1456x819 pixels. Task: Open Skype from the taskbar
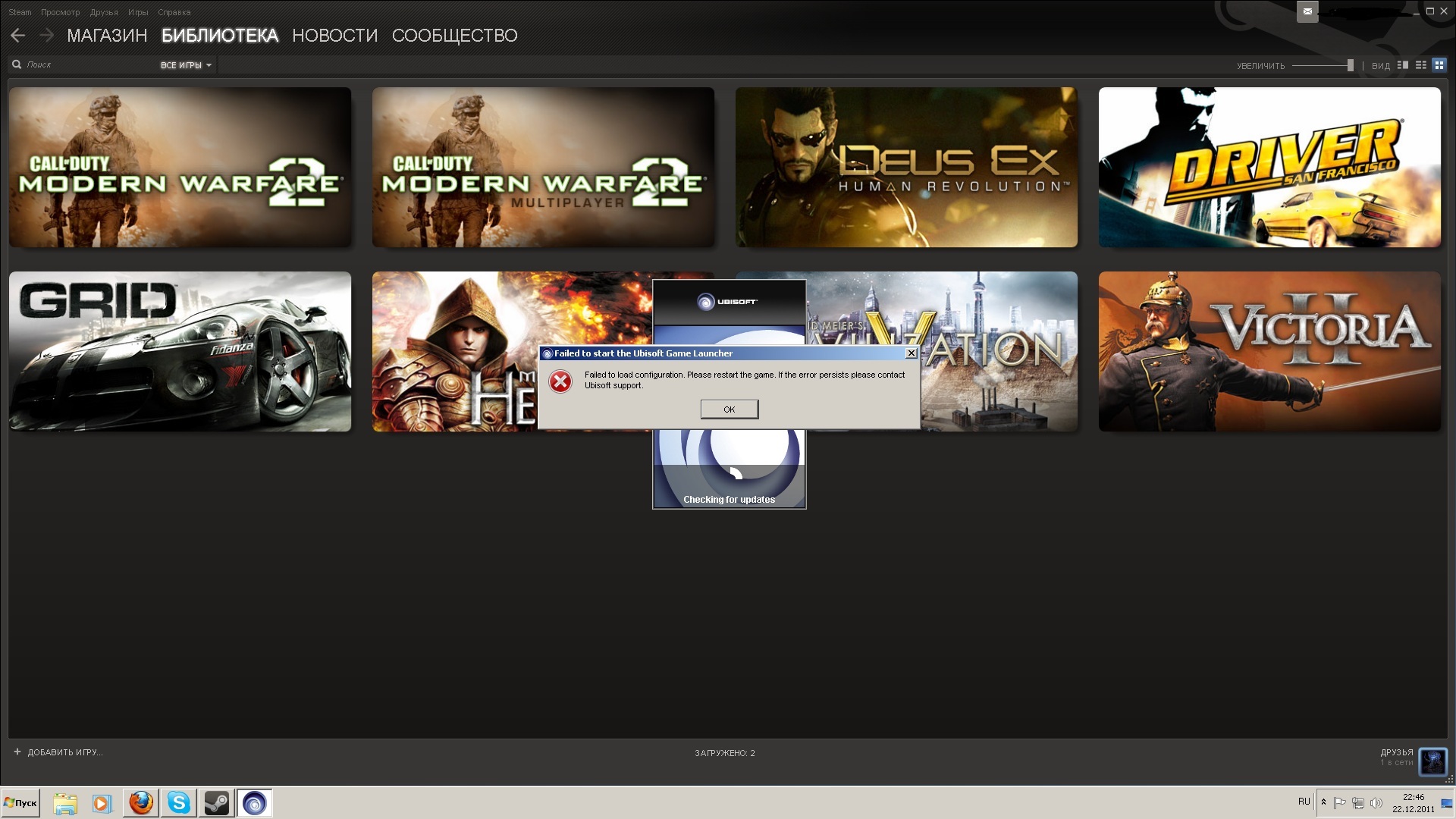(179, 802)
